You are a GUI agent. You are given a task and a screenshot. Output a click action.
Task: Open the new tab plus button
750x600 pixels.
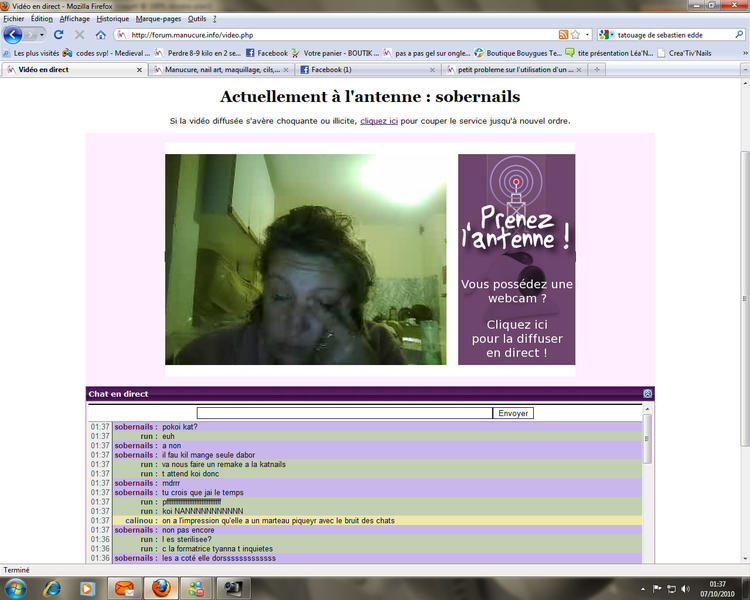597,70
